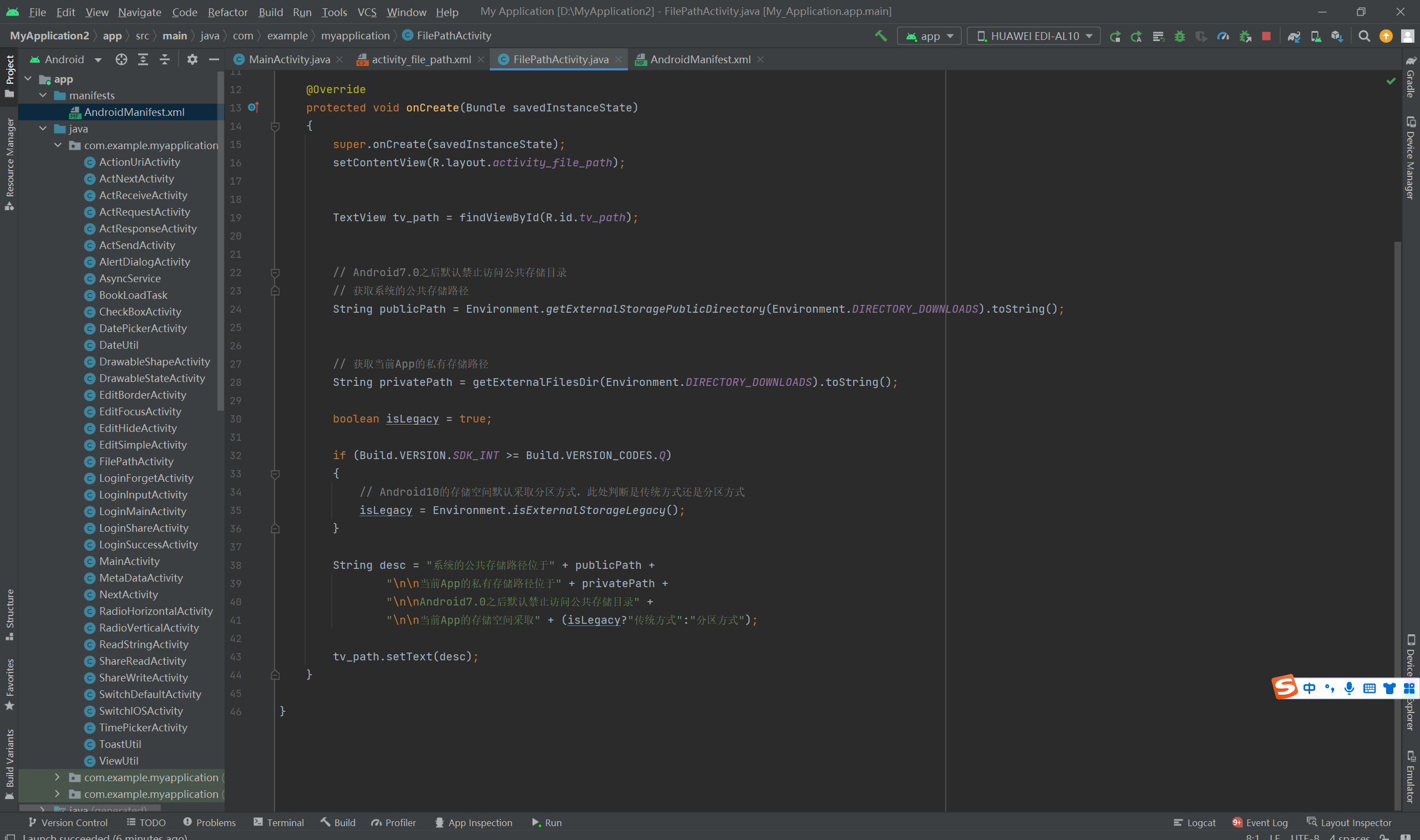Viewport: 1420px width, 840px height.
Task: Collapse the manifests folder in tree
Action: click(43, 96)
